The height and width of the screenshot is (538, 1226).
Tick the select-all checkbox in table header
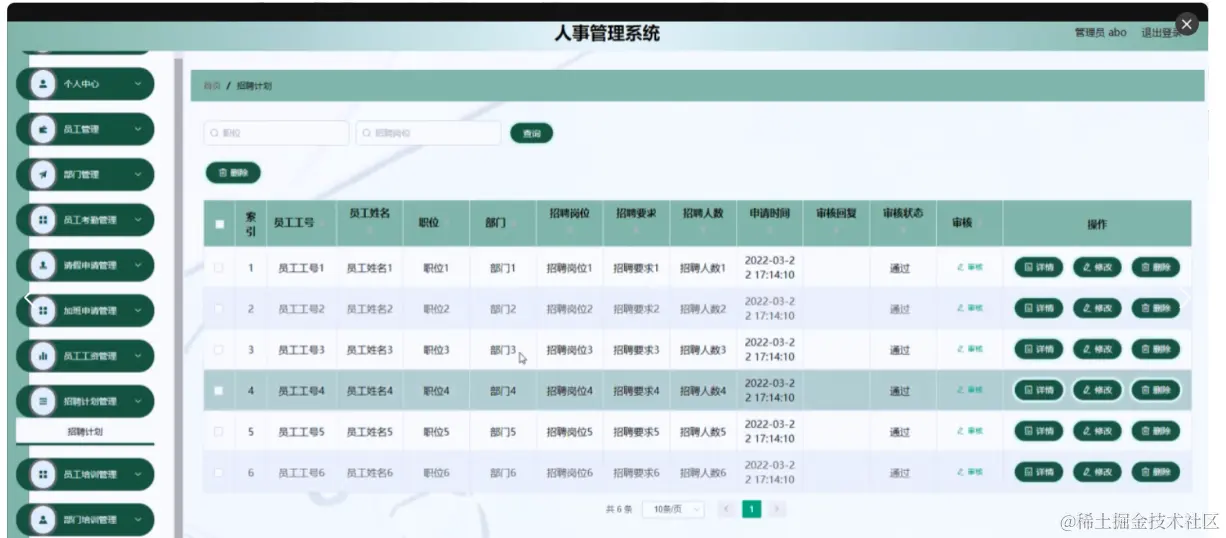[x=220, y=224]
